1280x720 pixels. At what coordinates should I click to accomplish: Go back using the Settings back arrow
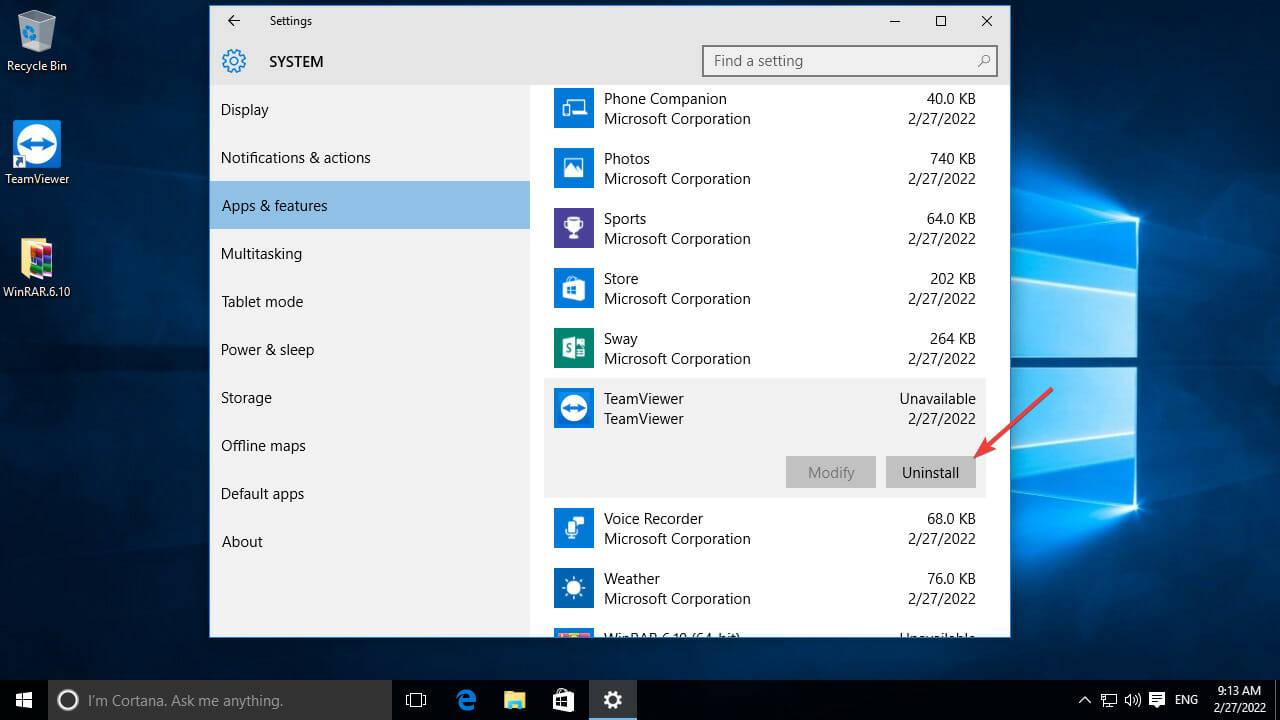tap(233, 21)
